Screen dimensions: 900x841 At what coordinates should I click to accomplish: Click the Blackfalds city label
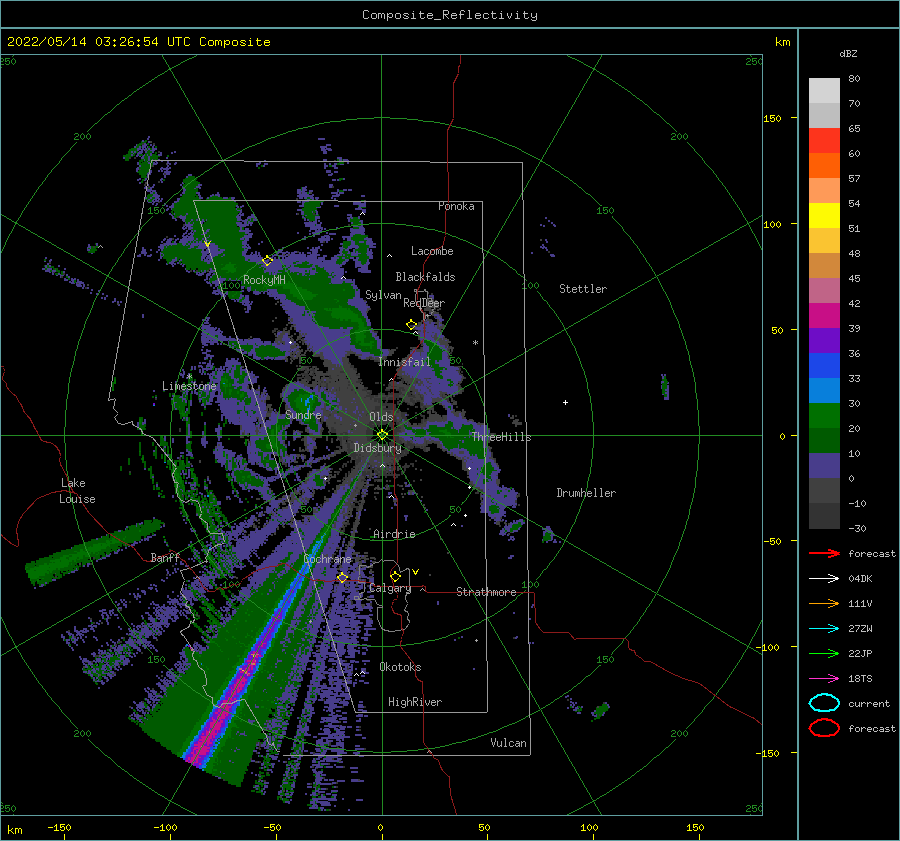425,277
